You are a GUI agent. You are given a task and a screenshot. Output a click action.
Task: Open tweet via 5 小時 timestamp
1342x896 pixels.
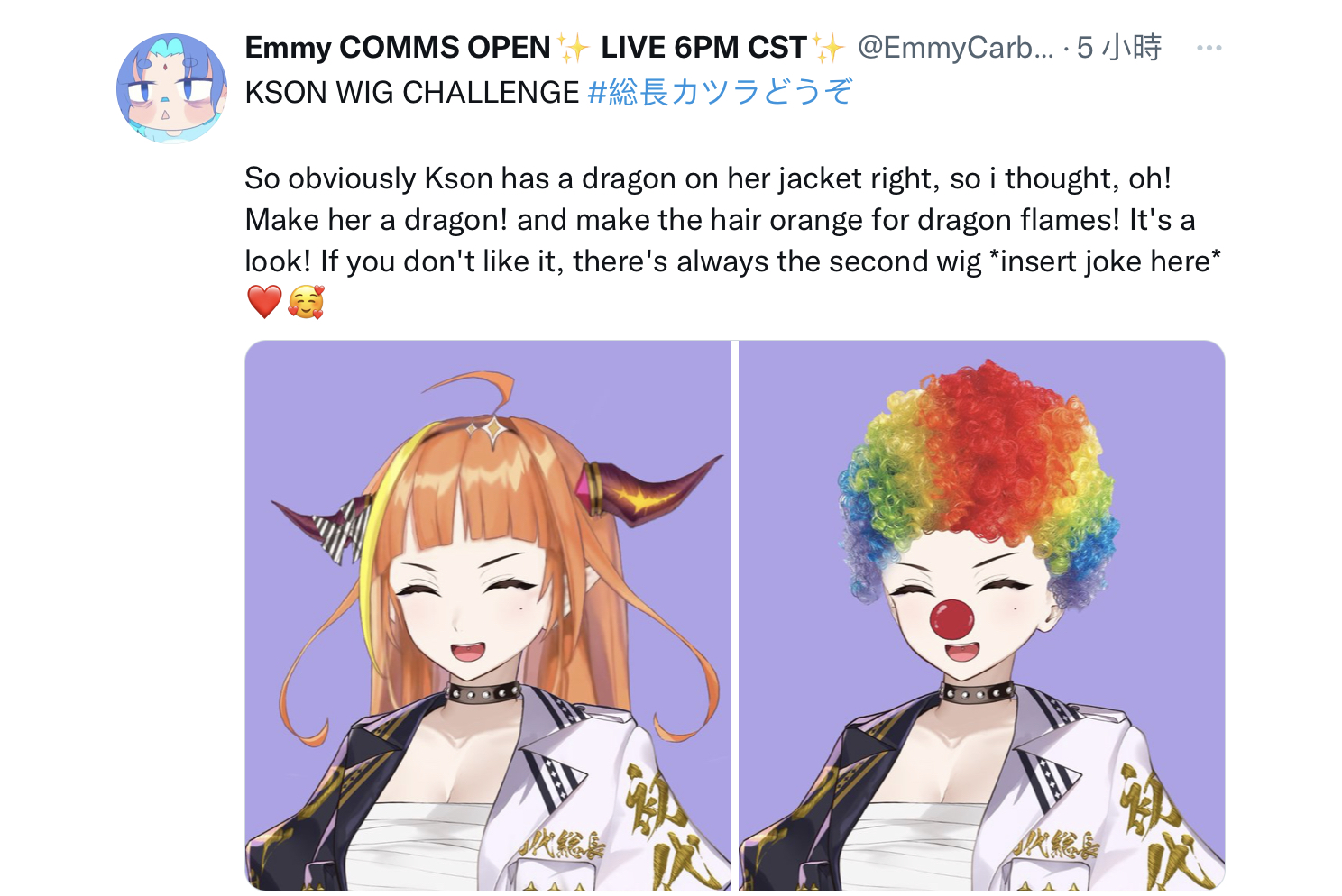click(1119, 48)
